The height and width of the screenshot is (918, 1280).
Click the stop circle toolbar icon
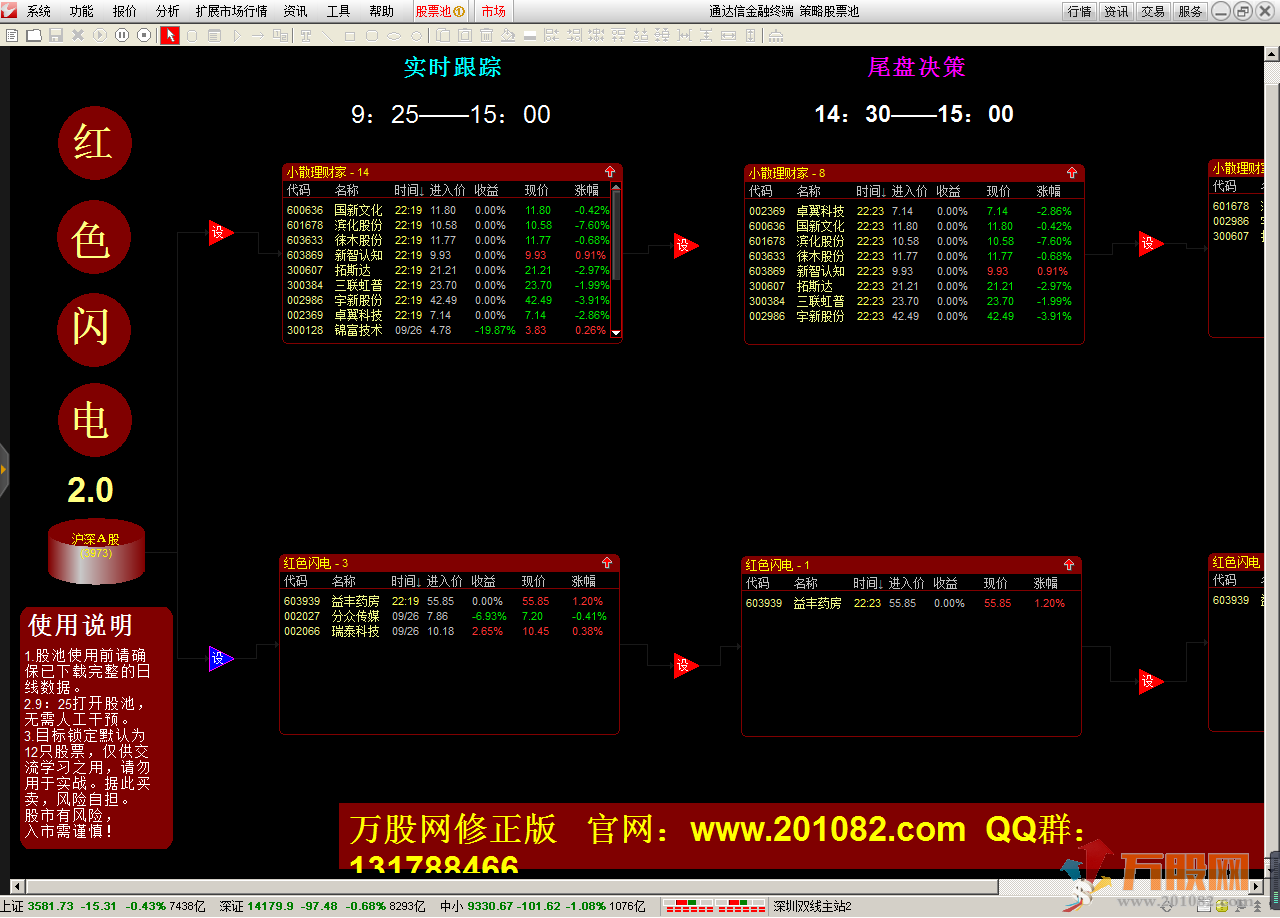click(143, 35)
